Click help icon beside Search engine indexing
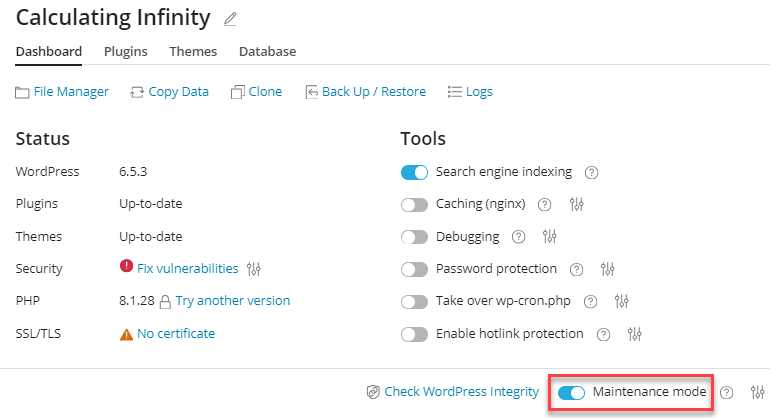This screenshot has height=418, width=777. pos(591,172)
